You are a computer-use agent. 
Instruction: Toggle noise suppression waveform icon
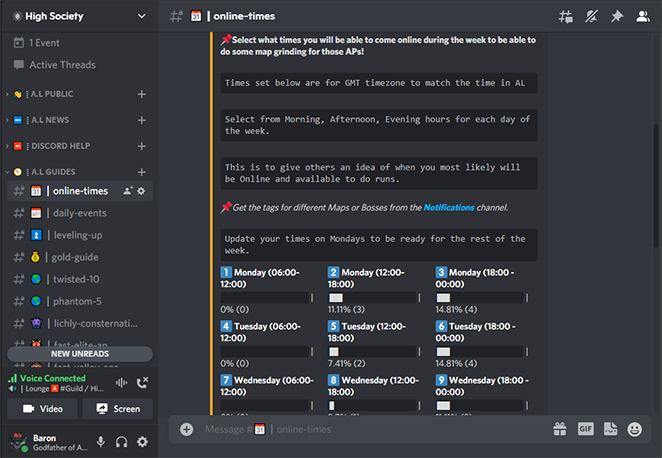pyautogui.click(x=122, y=383)
